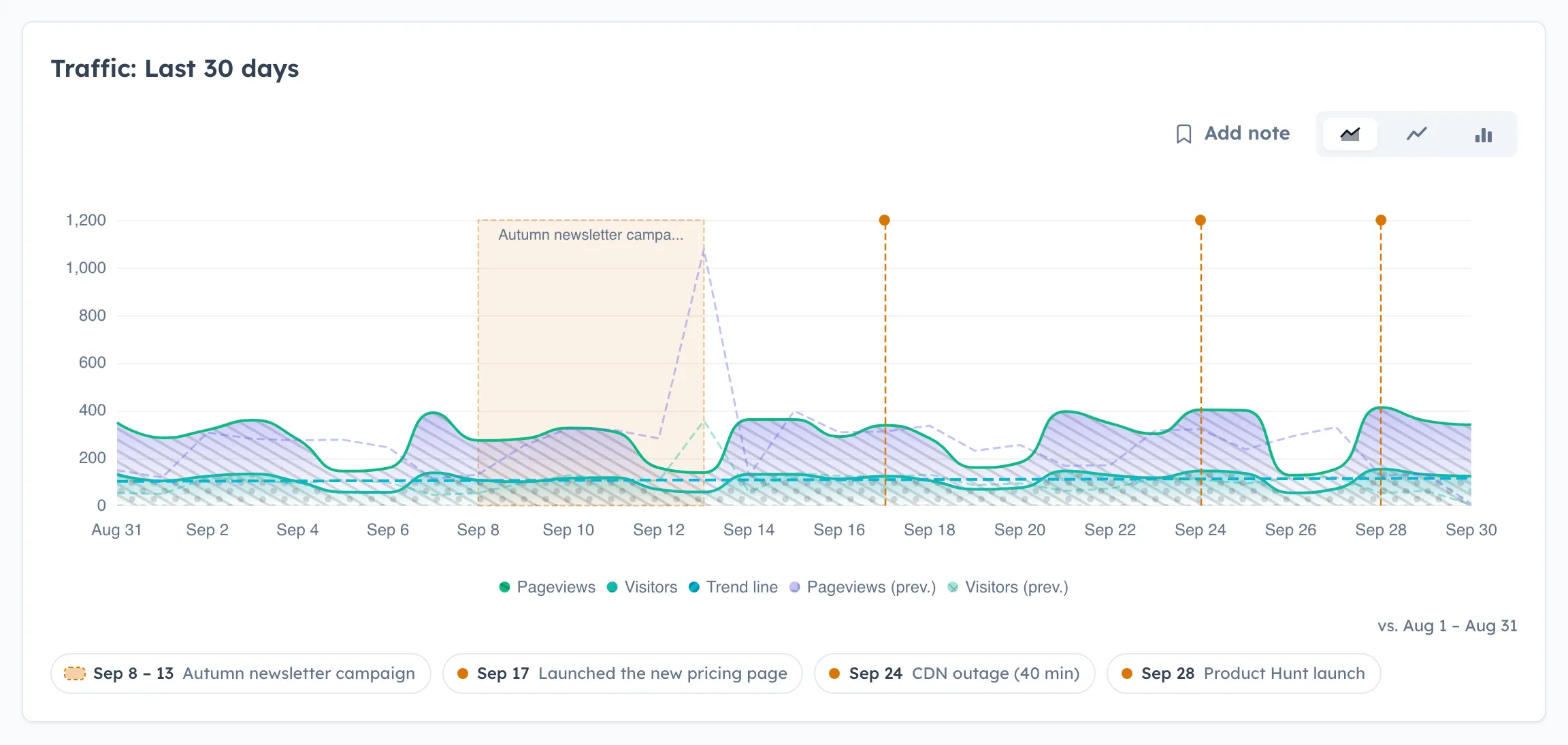Click the Autumn newsletter campa... chart annotation label
Screen dimensions: 1568x745
[591, 235]
